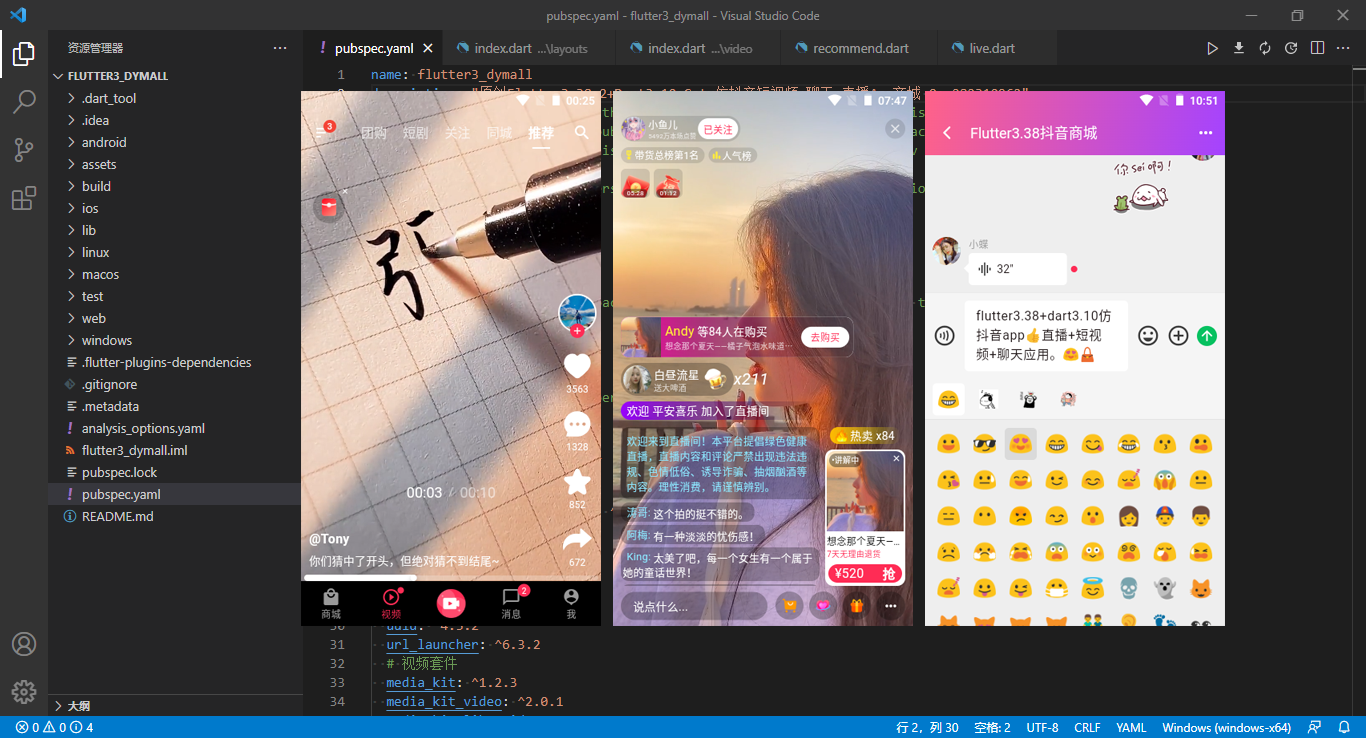
Task: Click the green send arrow in chat
Action: tap(1207, 336)
